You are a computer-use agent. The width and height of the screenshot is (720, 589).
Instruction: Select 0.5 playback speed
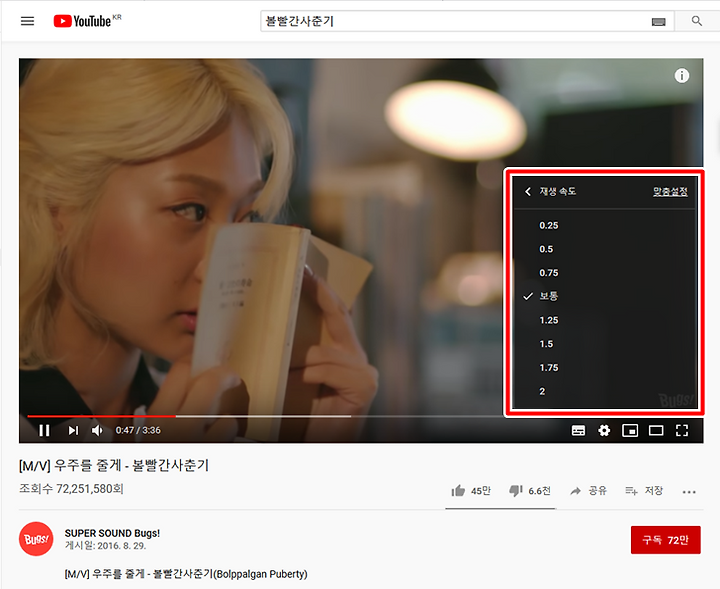click(x=605, y=249)
